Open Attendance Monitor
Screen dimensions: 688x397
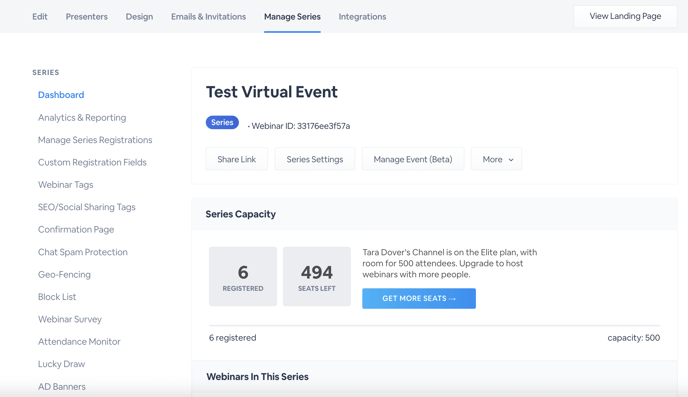[x=79, y=342]
